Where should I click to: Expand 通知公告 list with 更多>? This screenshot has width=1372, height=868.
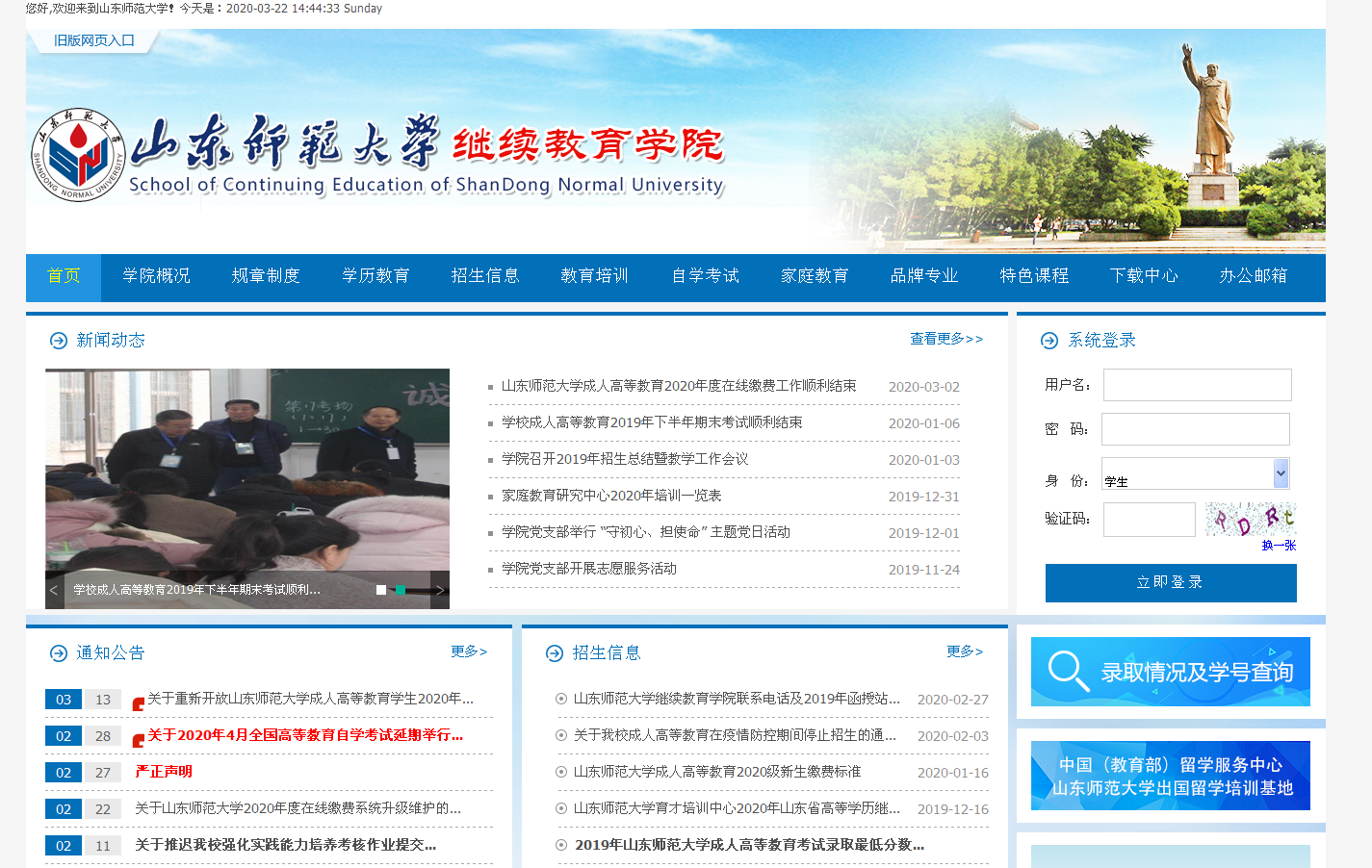(469, 651)
